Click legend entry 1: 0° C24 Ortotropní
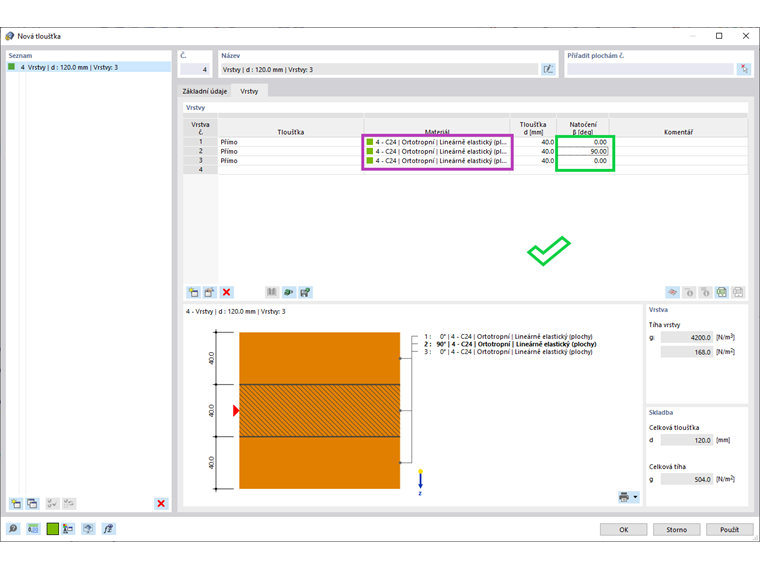760x570 pixels. [x=508, y=336]
